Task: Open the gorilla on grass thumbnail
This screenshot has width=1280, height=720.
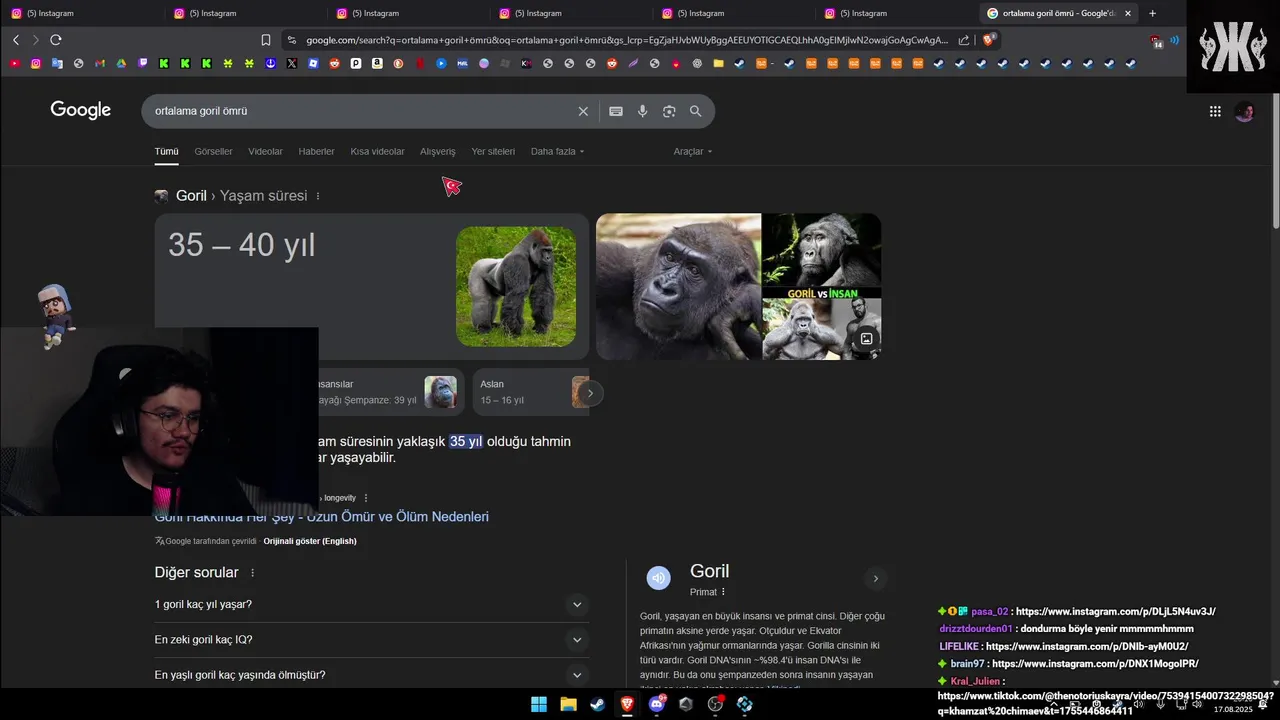Action: click(x=516, y=286)
